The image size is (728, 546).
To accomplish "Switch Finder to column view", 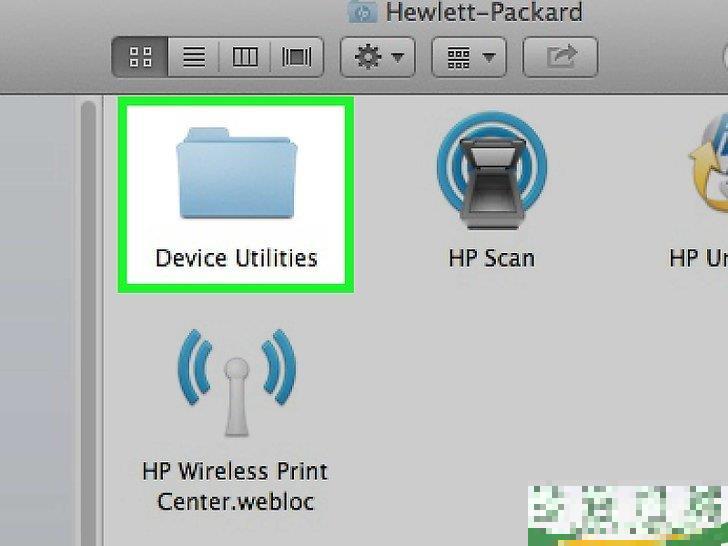I will [x=245, y=57].
